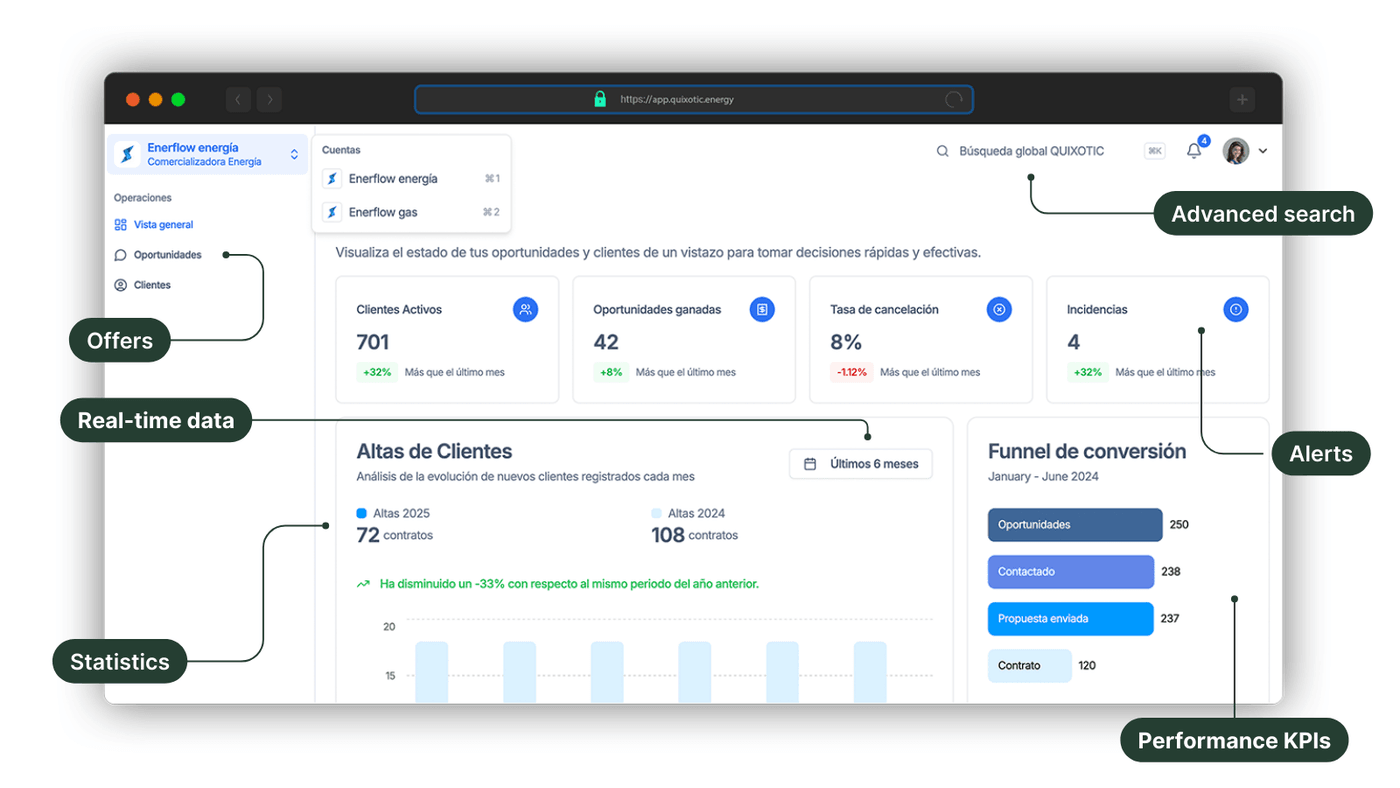Open Oportunidades in the sidebar
Screen dimensions: 1400x788
pos(158,255)
